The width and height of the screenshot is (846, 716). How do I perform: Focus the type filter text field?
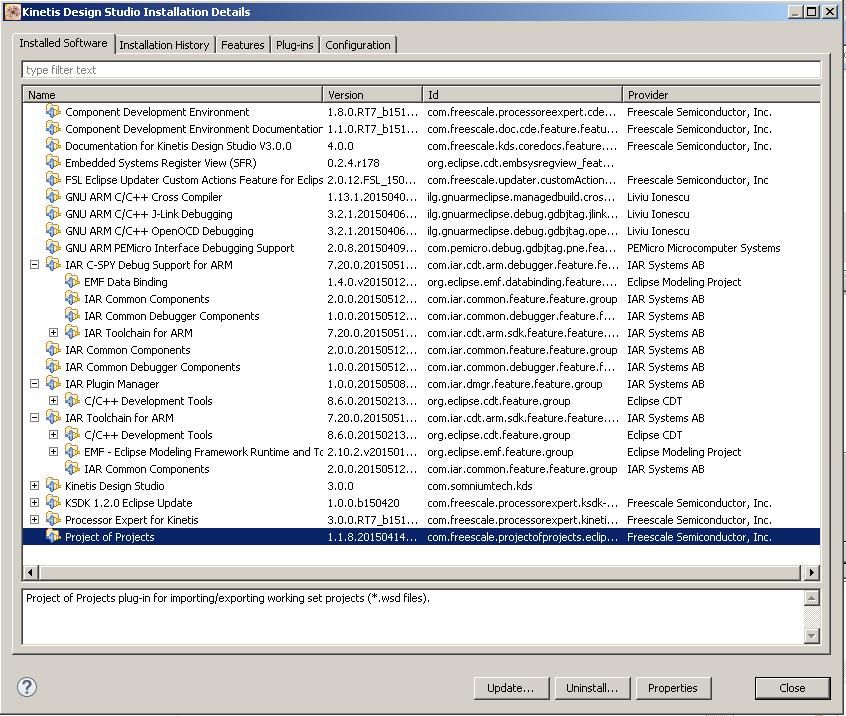421,70
